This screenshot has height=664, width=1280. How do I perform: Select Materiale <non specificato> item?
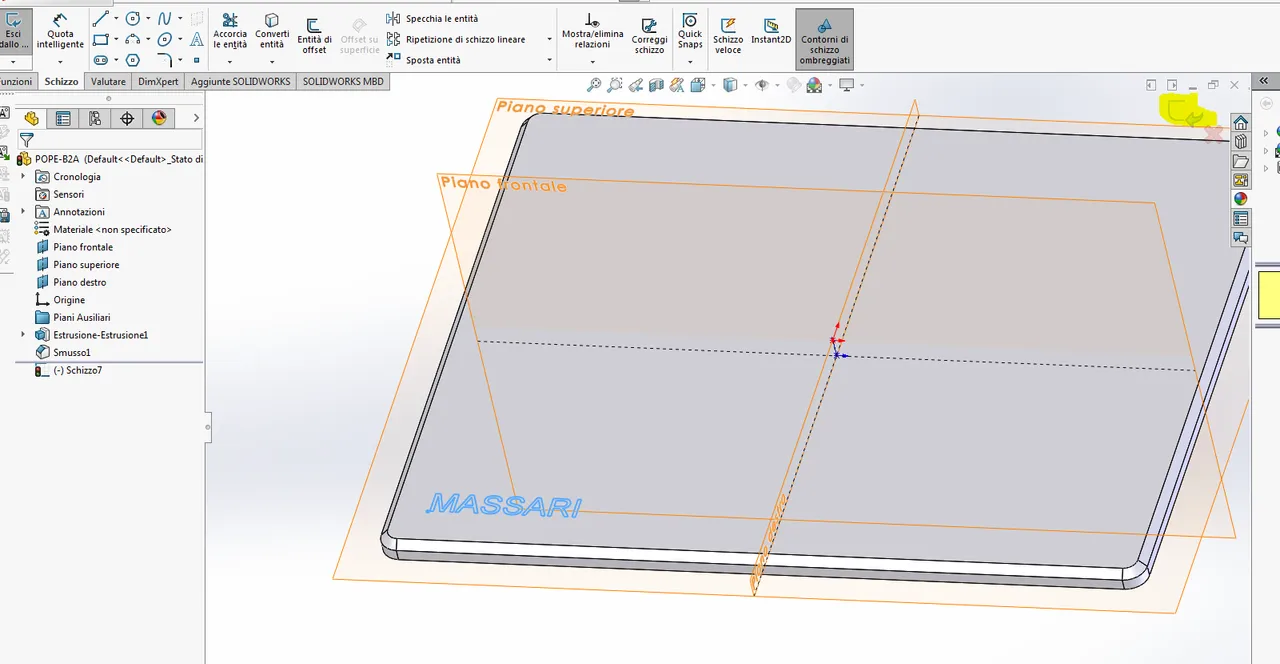pos(103,229)
